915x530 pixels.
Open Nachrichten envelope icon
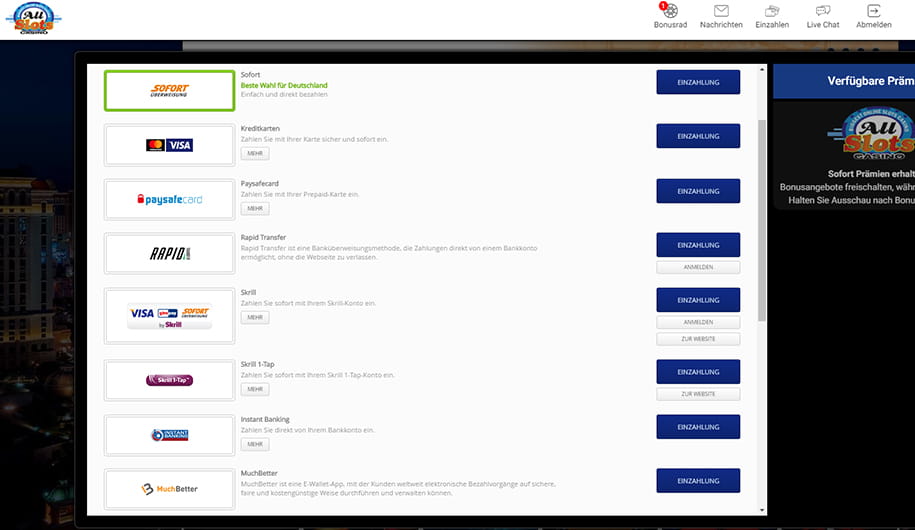(x=721, y=11)
